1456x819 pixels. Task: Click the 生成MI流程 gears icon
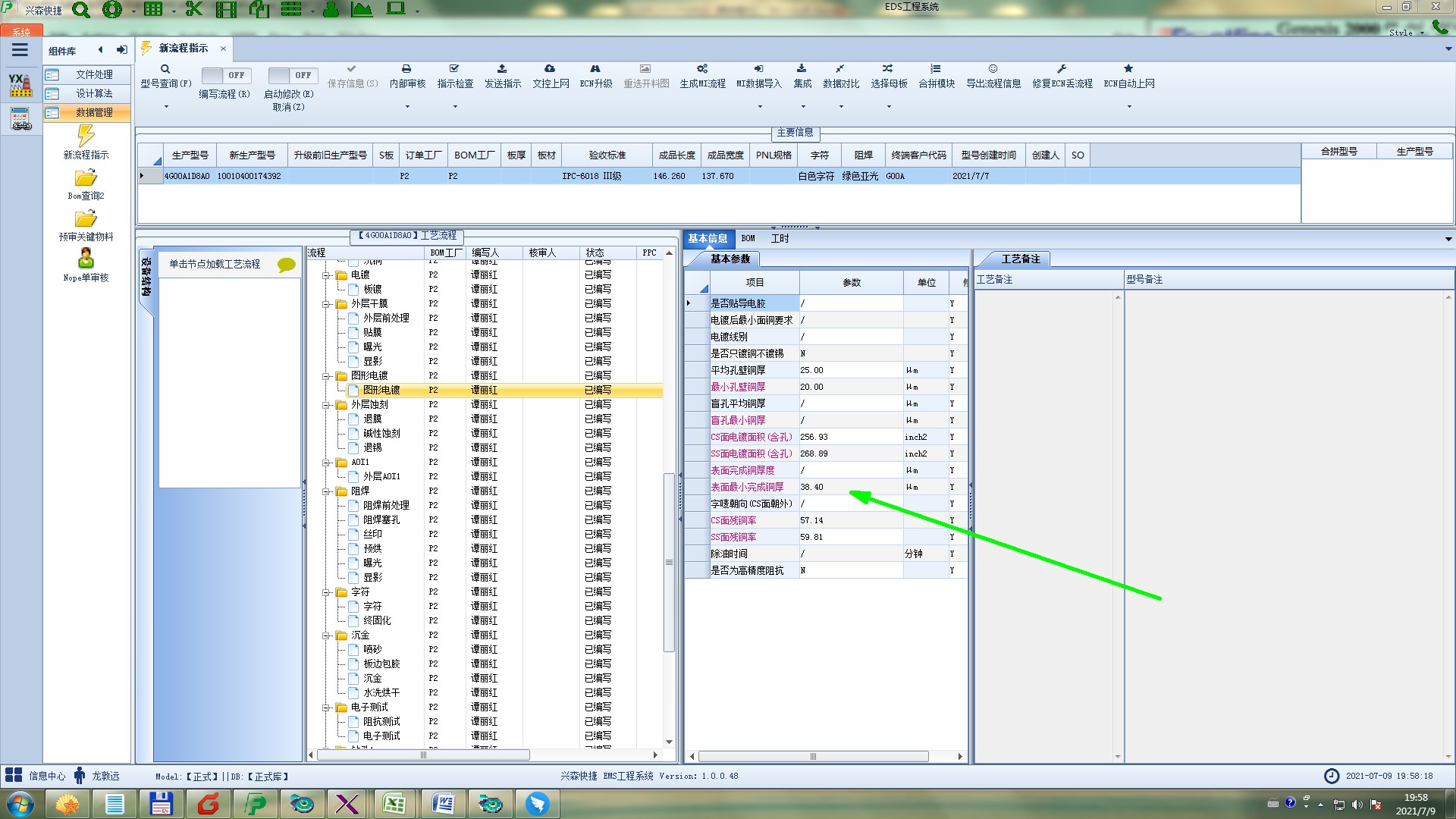(x=702, y=69)
